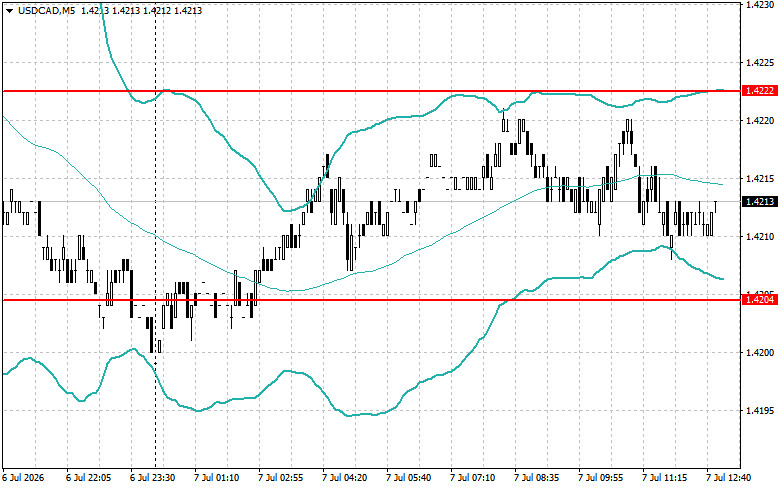This screenshot has width=781, height=489.
Task: Click the upper red horizontal resistance line
Action: pos(372,91)
